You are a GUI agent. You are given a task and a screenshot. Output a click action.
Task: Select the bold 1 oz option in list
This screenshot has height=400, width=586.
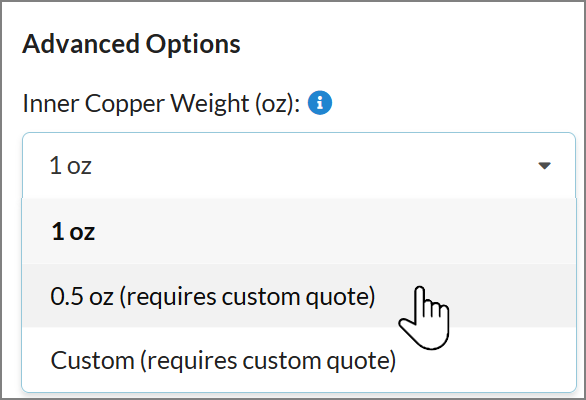299,231
